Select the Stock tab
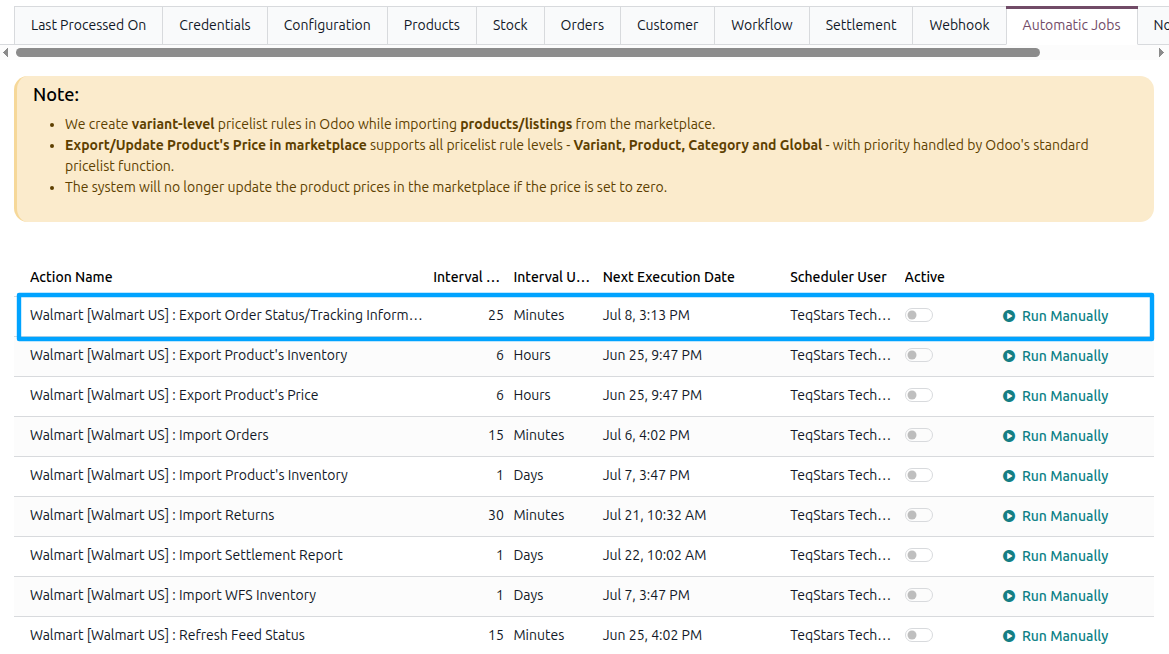This screenshot has height=654, width=1169. (x=510, y=25)
